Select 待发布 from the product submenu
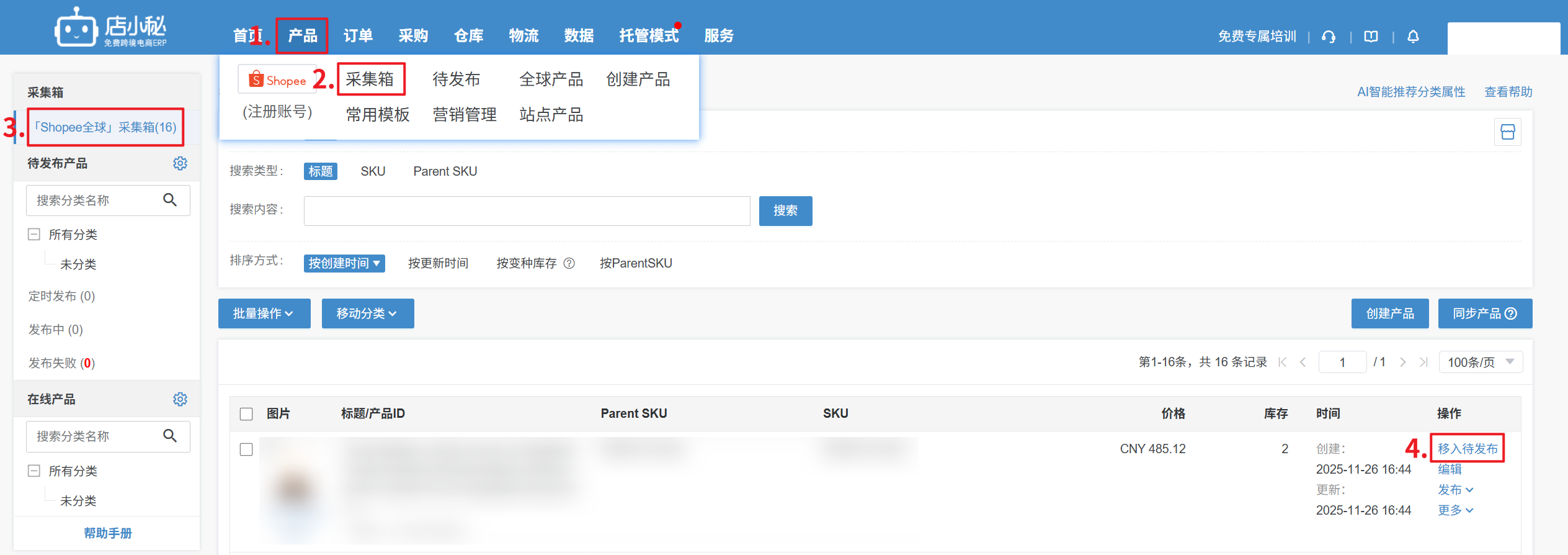1568x555 pixels. pos(456,79)
